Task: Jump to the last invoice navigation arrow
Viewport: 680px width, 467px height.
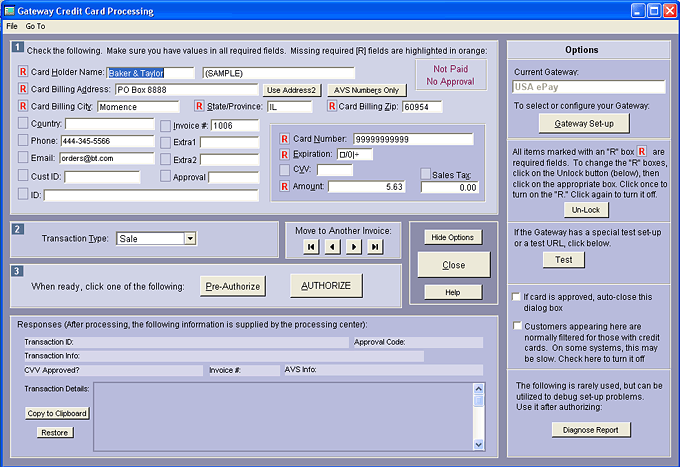Action: 375,246
